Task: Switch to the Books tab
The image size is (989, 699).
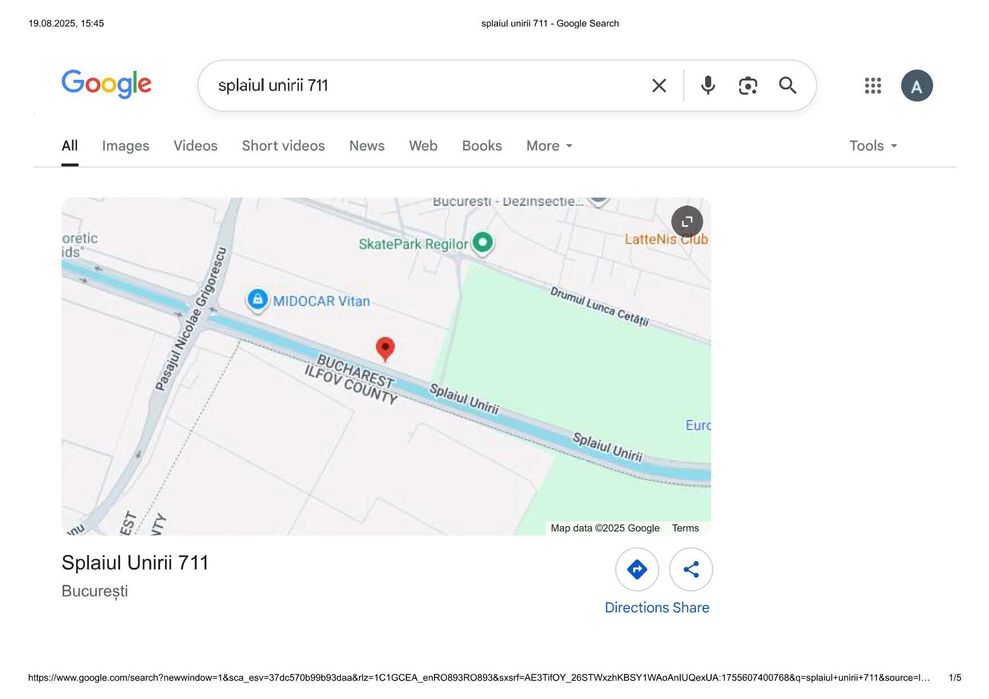Action: (482, 146)
